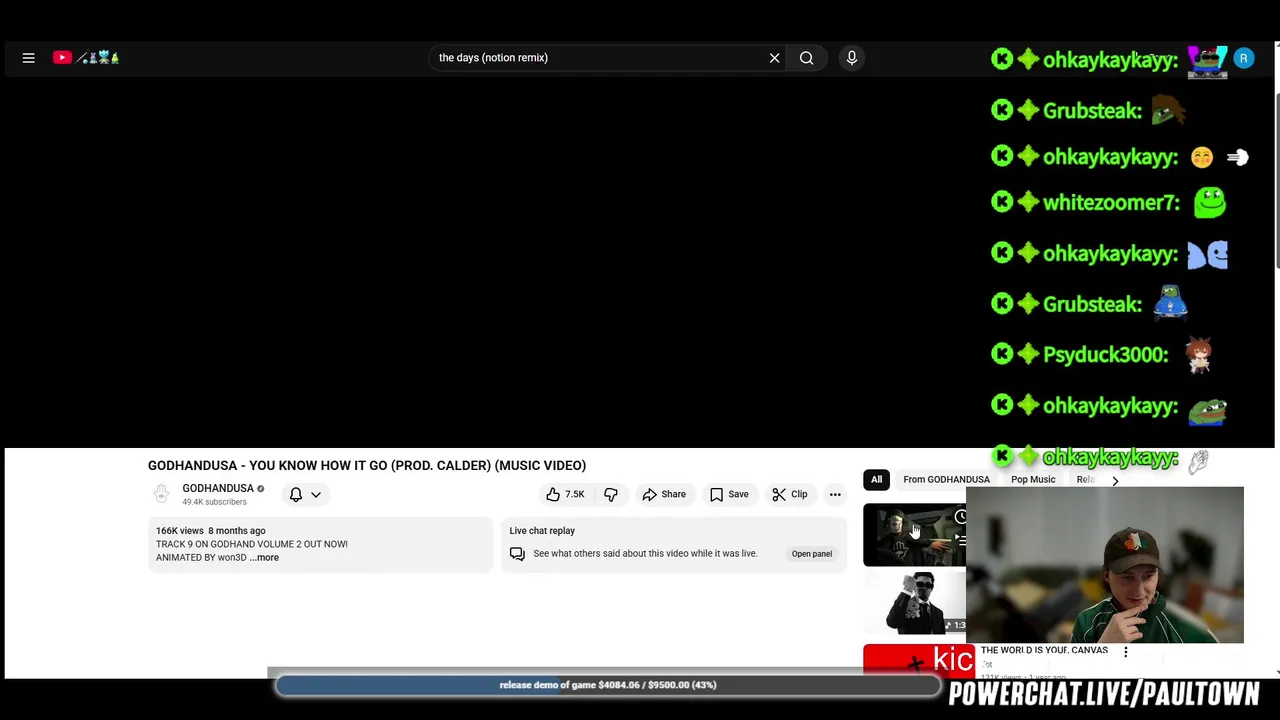Share this video

point(664,494)
